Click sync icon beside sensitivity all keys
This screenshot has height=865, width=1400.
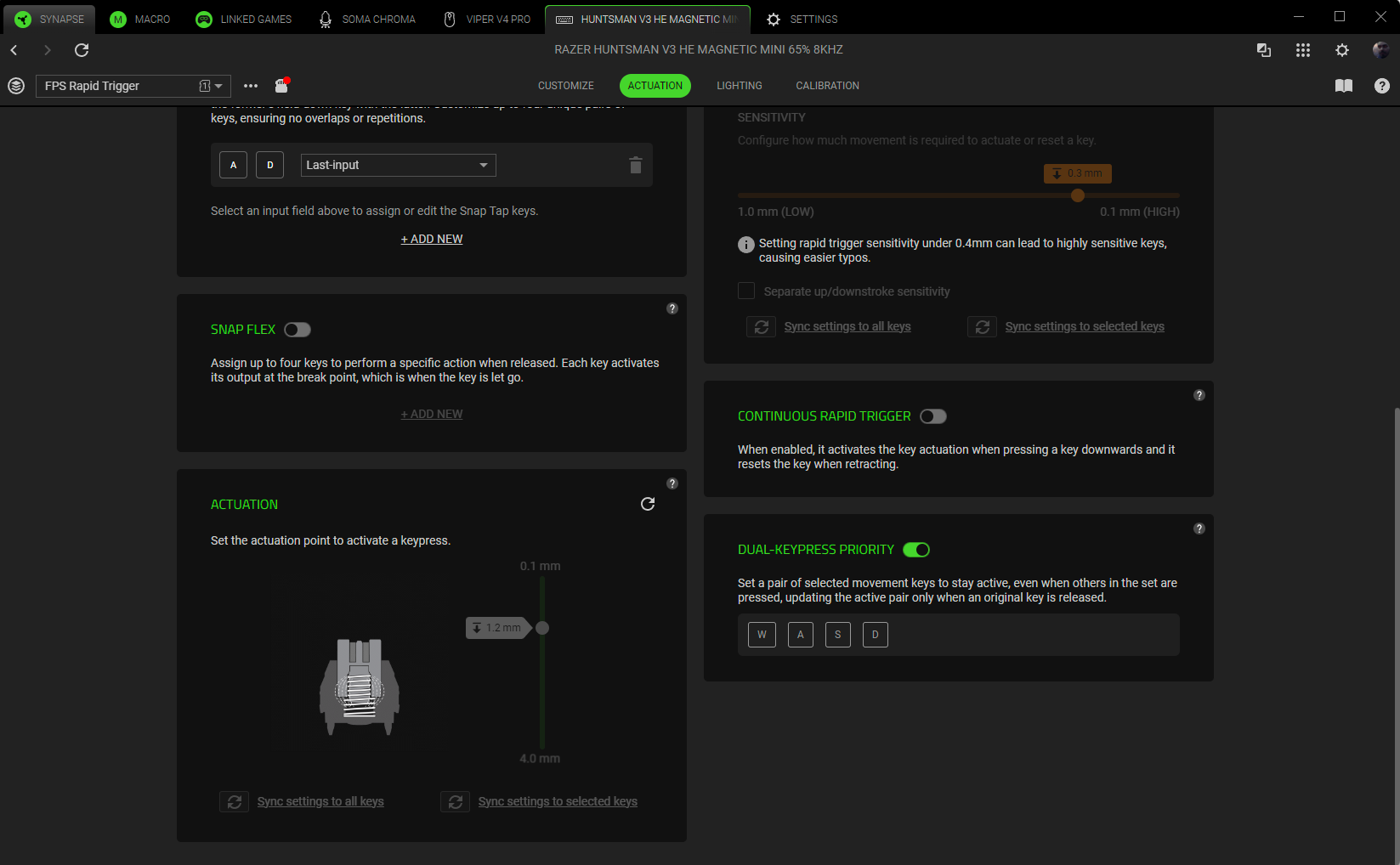point(762,326)
